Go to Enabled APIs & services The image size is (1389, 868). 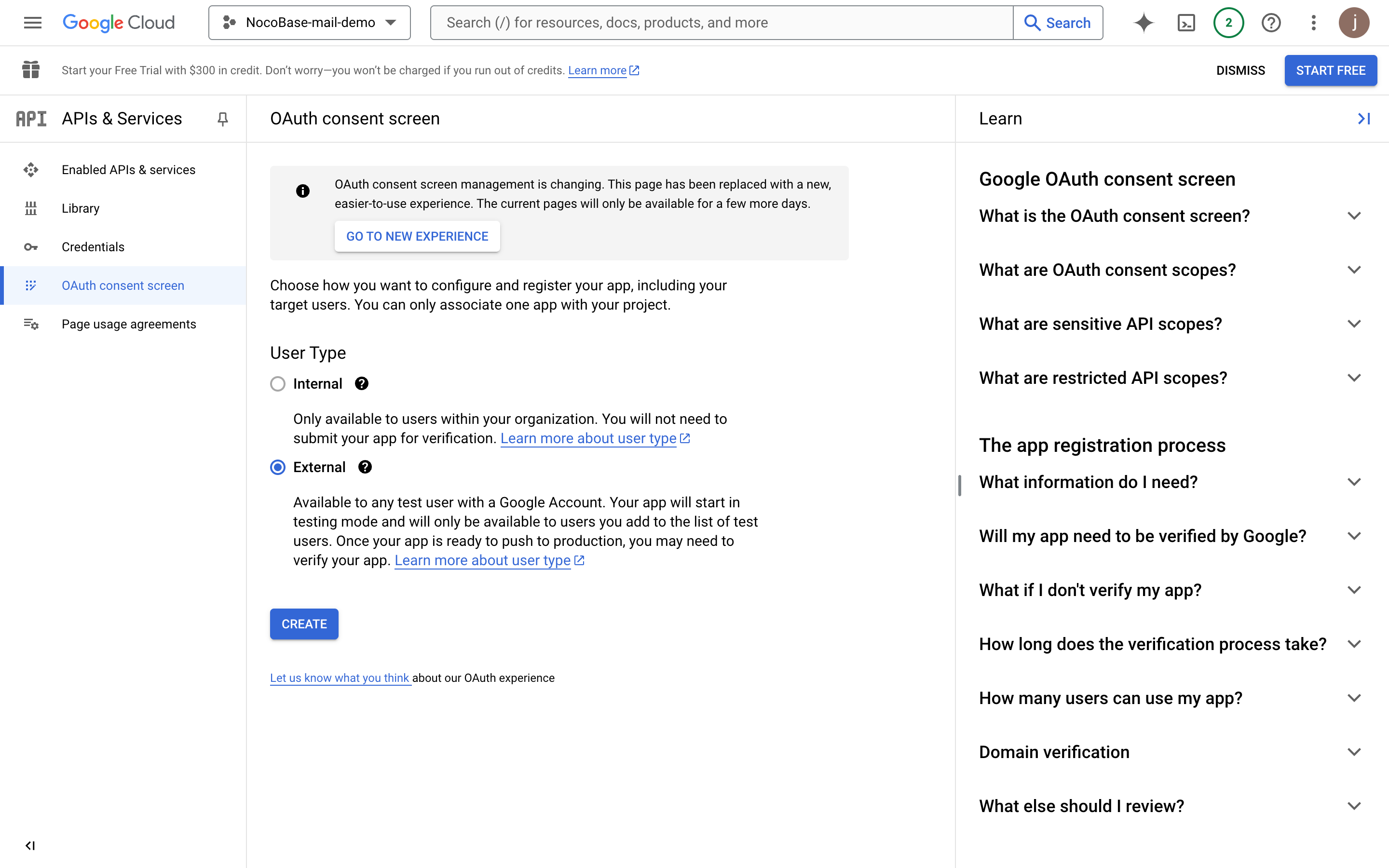pos(128,170)
